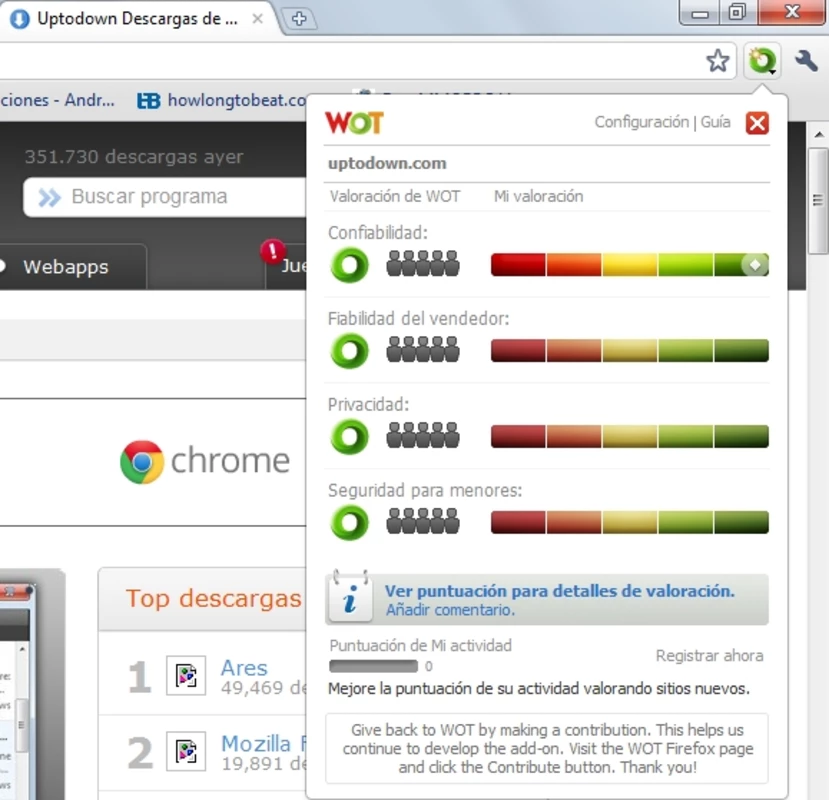
Task: Click the Chrome logo banner
Action: point(205,461)
